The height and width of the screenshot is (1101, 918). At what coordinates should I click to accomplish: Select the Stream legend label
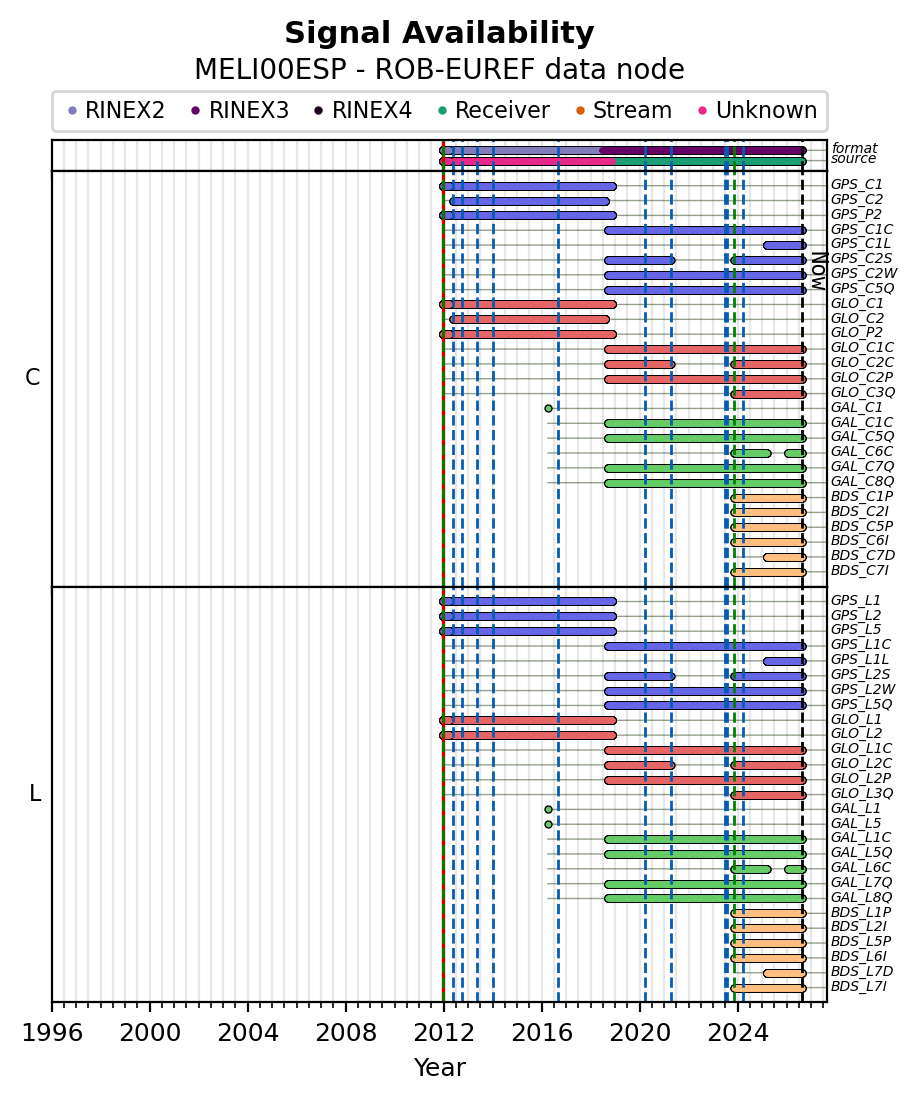632,111
